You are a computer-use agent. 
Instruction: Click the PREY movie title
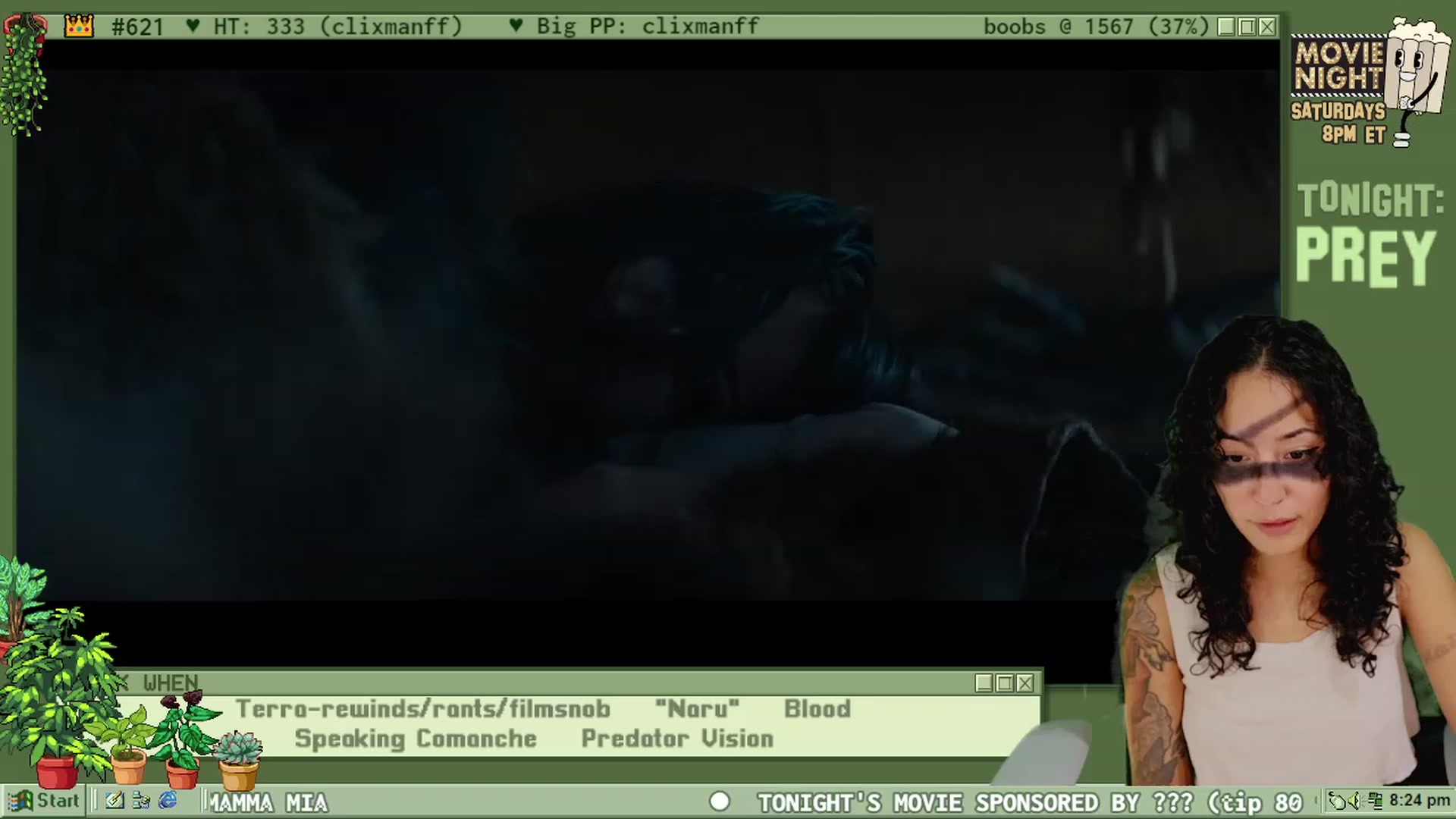pos(1366,257)
